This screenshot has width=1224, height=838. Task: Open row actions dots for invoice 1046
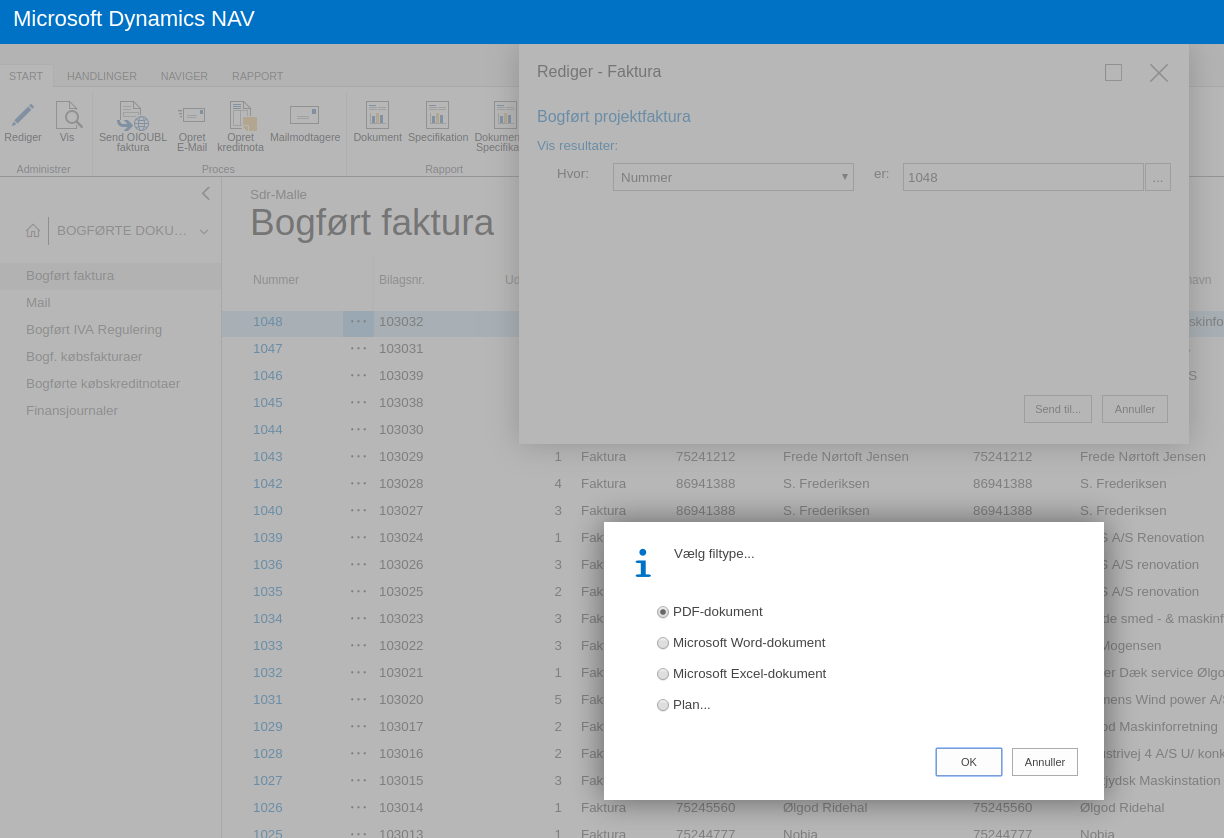[358, 375]
